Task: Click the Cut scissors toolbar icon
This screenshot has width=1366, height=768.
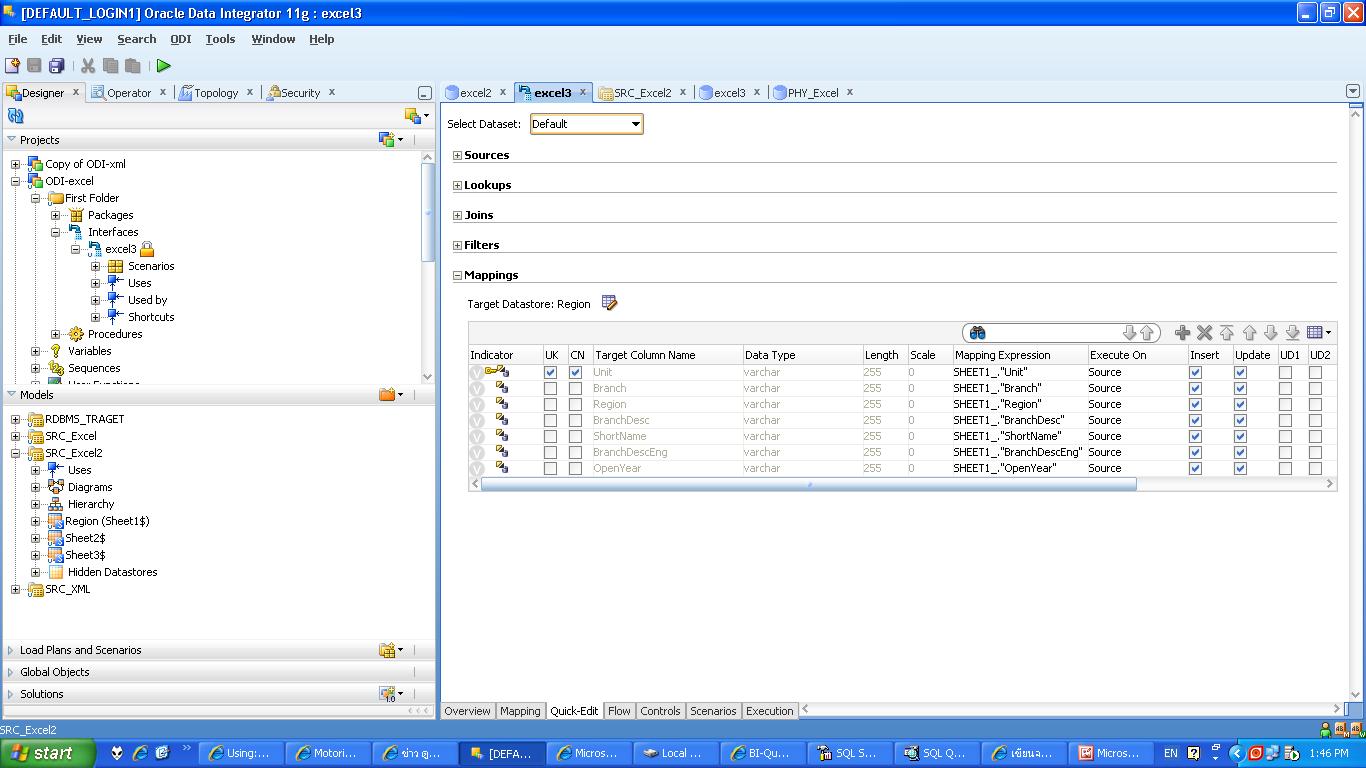Action: click(88, 66)
